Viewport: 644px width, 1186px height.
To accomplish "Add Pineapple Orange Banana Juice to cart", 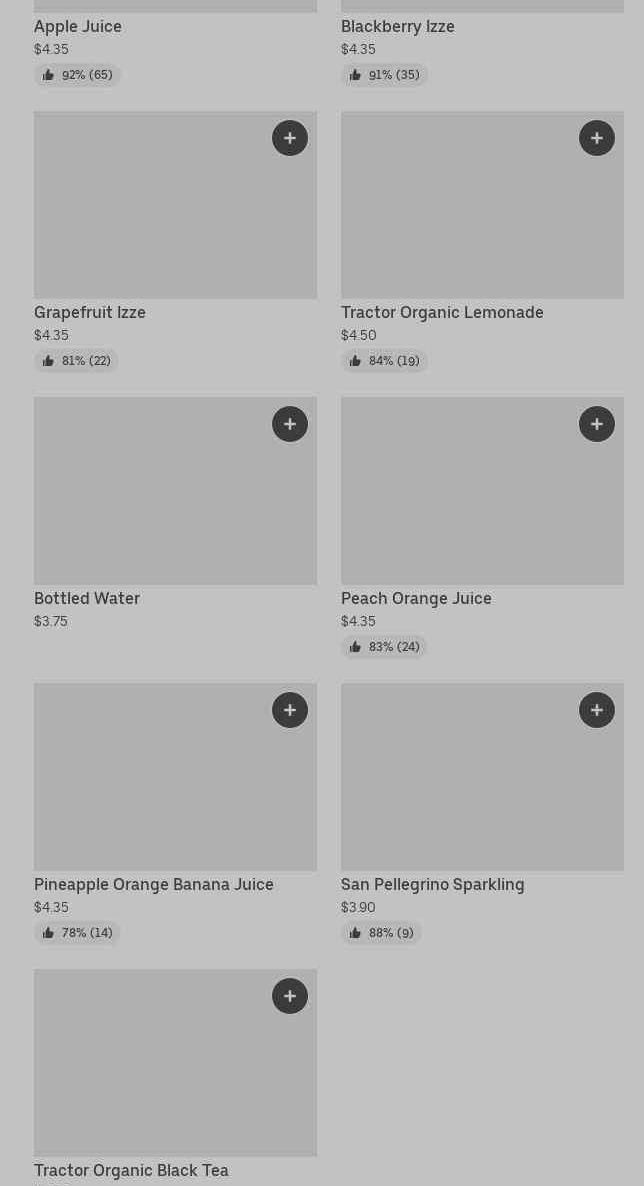I will point(290,710).
